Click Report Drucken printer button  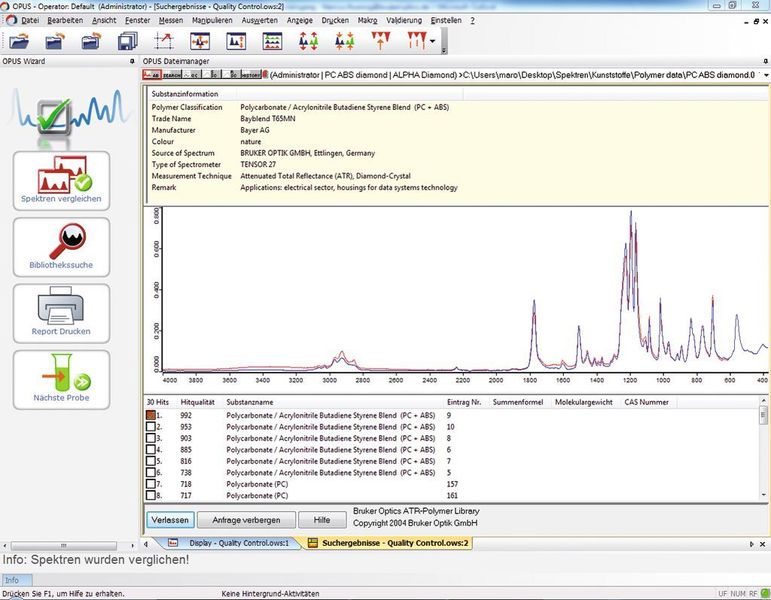pyautogui.click(x=61, y=314)
